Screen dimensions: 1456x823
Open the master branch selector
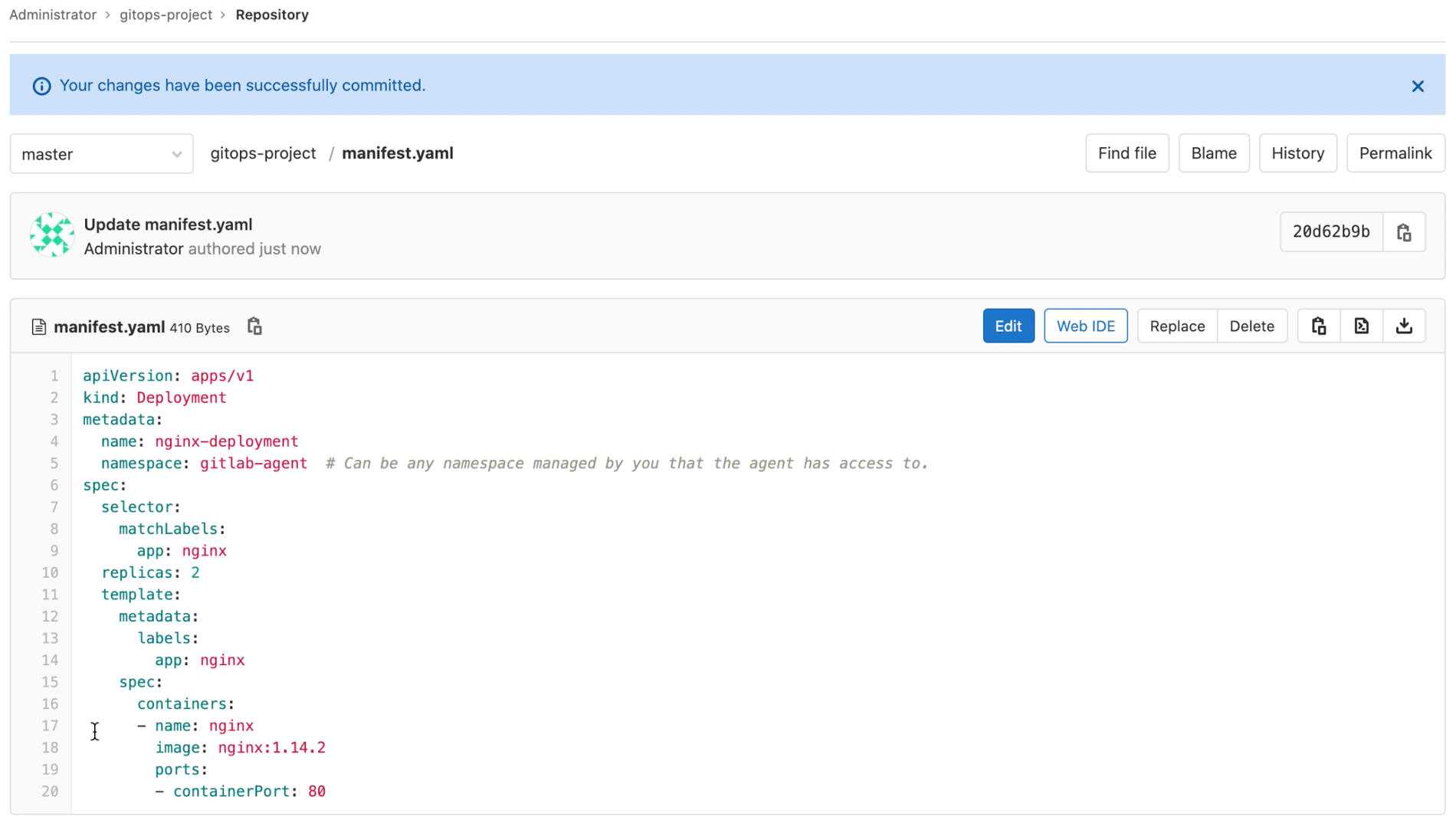tap(101, 153)
